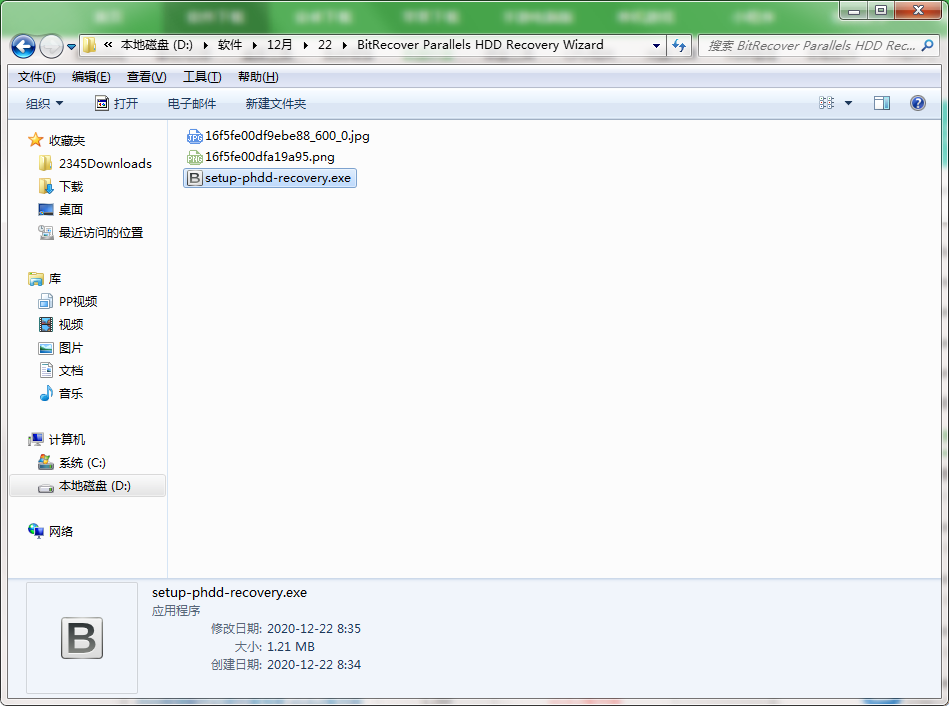Viewport: 949px width, 706px height.
Task: Open 桌面 in favorites
Action: (x=71, y=209)
